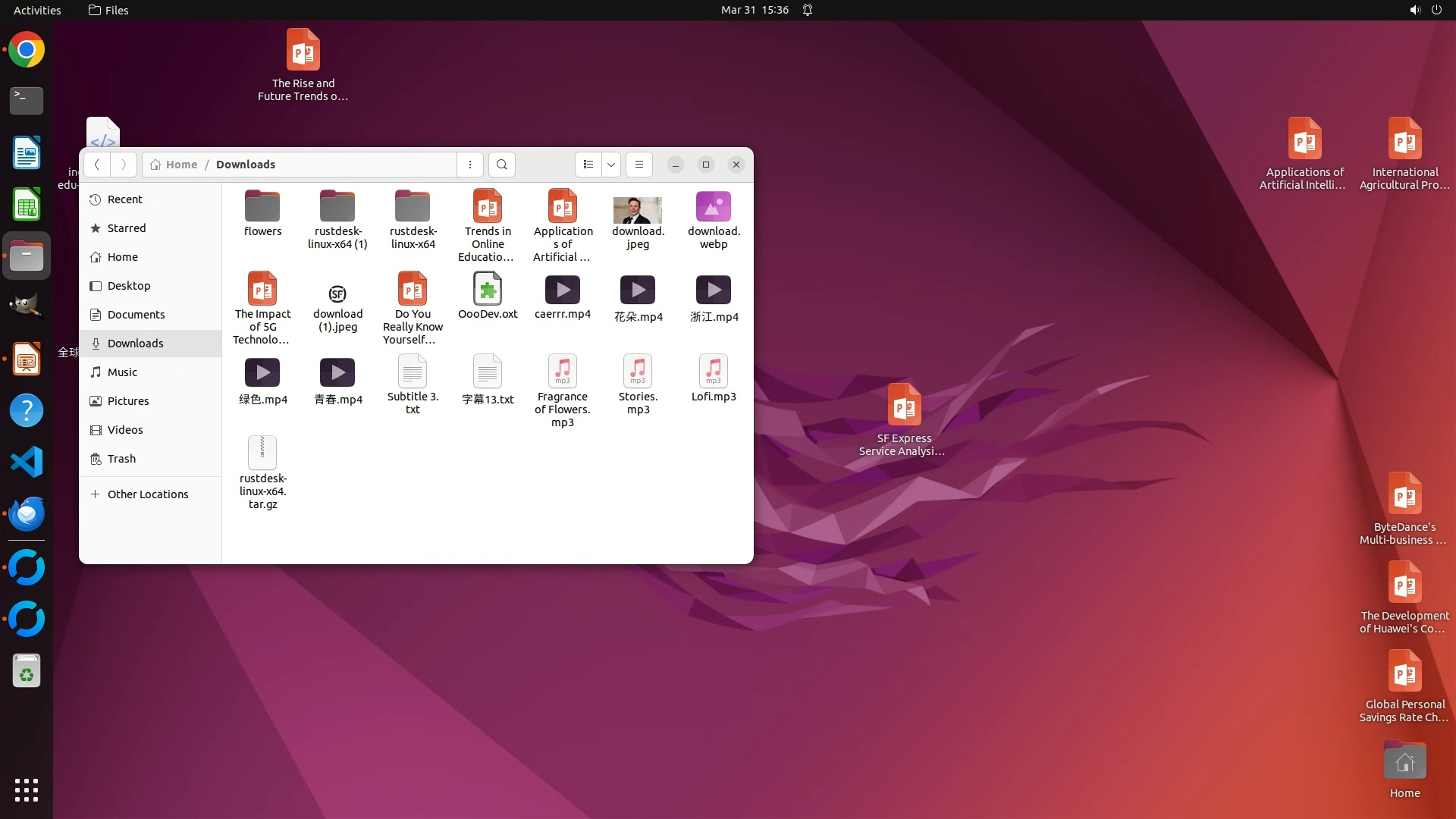
Task: Open Visual Studio Code from the dock
Action: 27,462
